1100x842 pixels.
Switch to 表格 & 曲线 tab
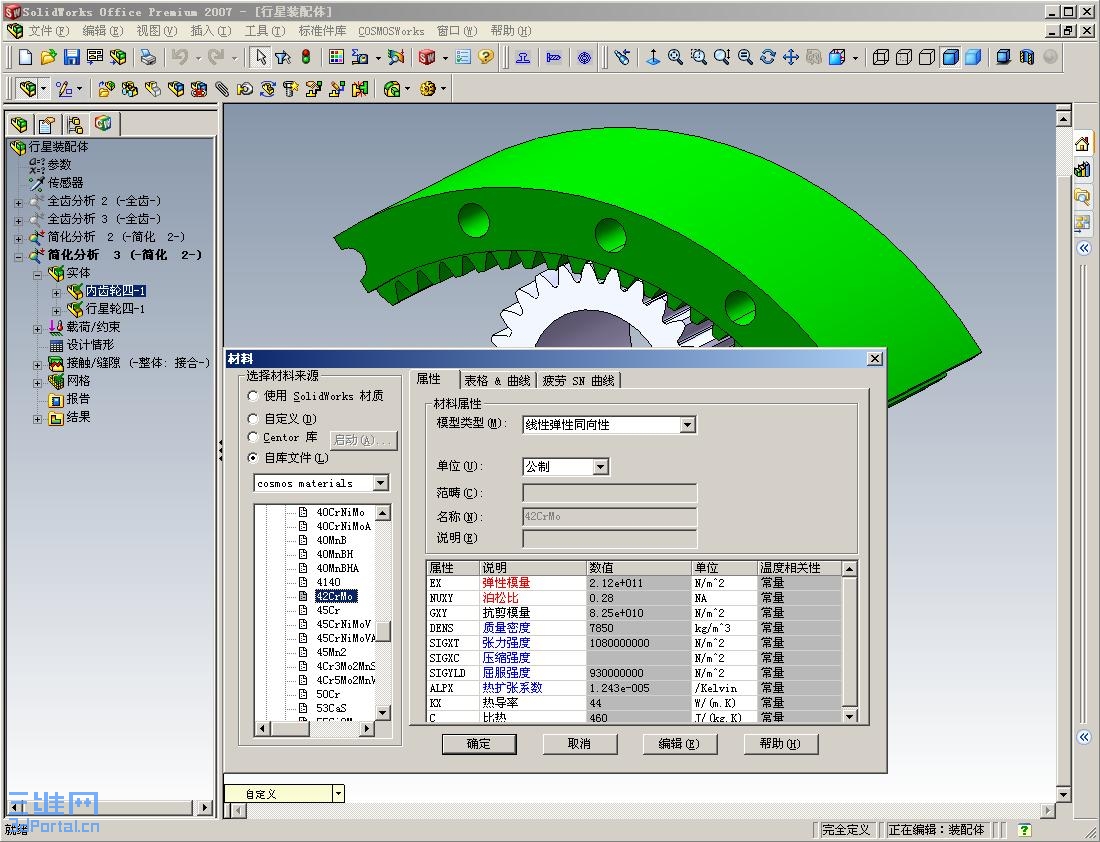coord(497,380)
